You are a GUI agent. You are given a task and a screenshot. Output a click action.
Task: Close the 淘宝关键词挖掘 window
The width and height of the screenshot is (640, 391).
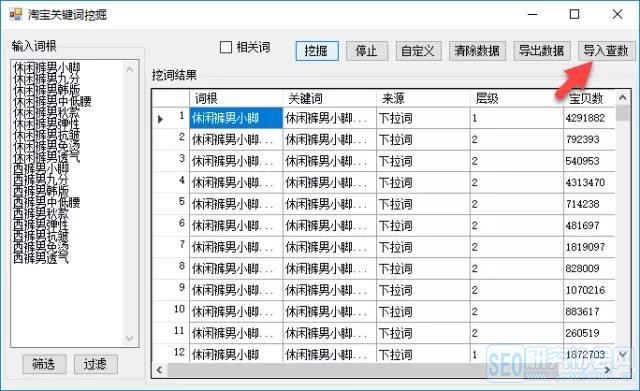pyautogui.click(x=617, y=15)
